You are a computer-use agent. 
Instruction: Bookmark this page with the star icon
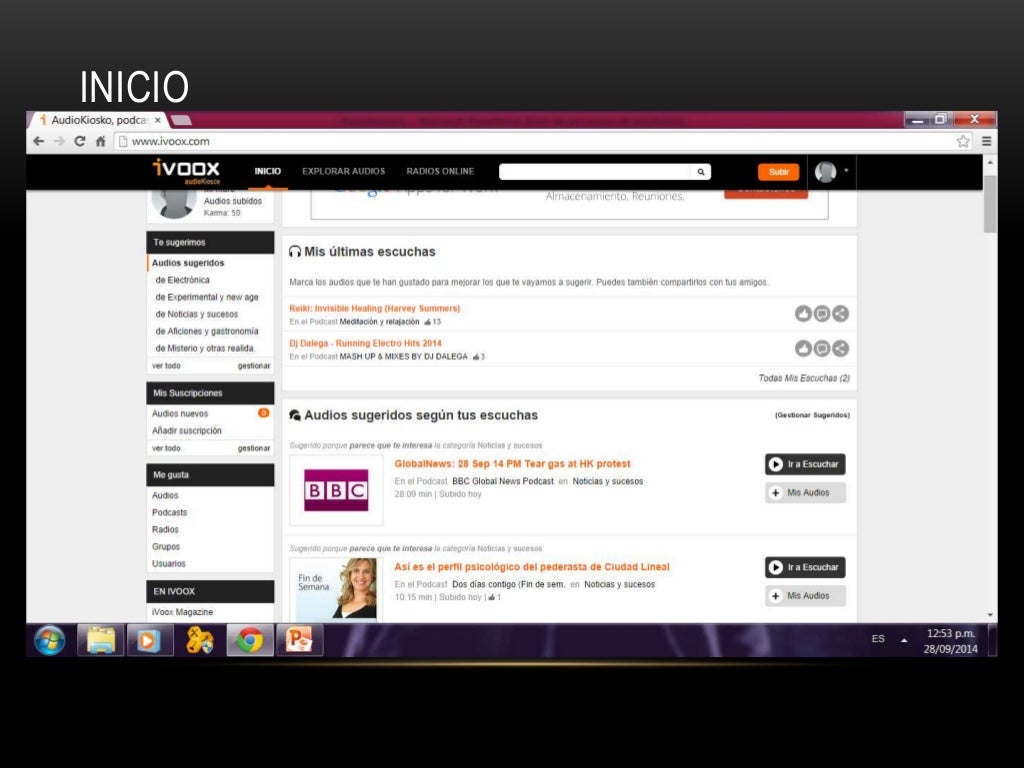click(x=963, y=141)
